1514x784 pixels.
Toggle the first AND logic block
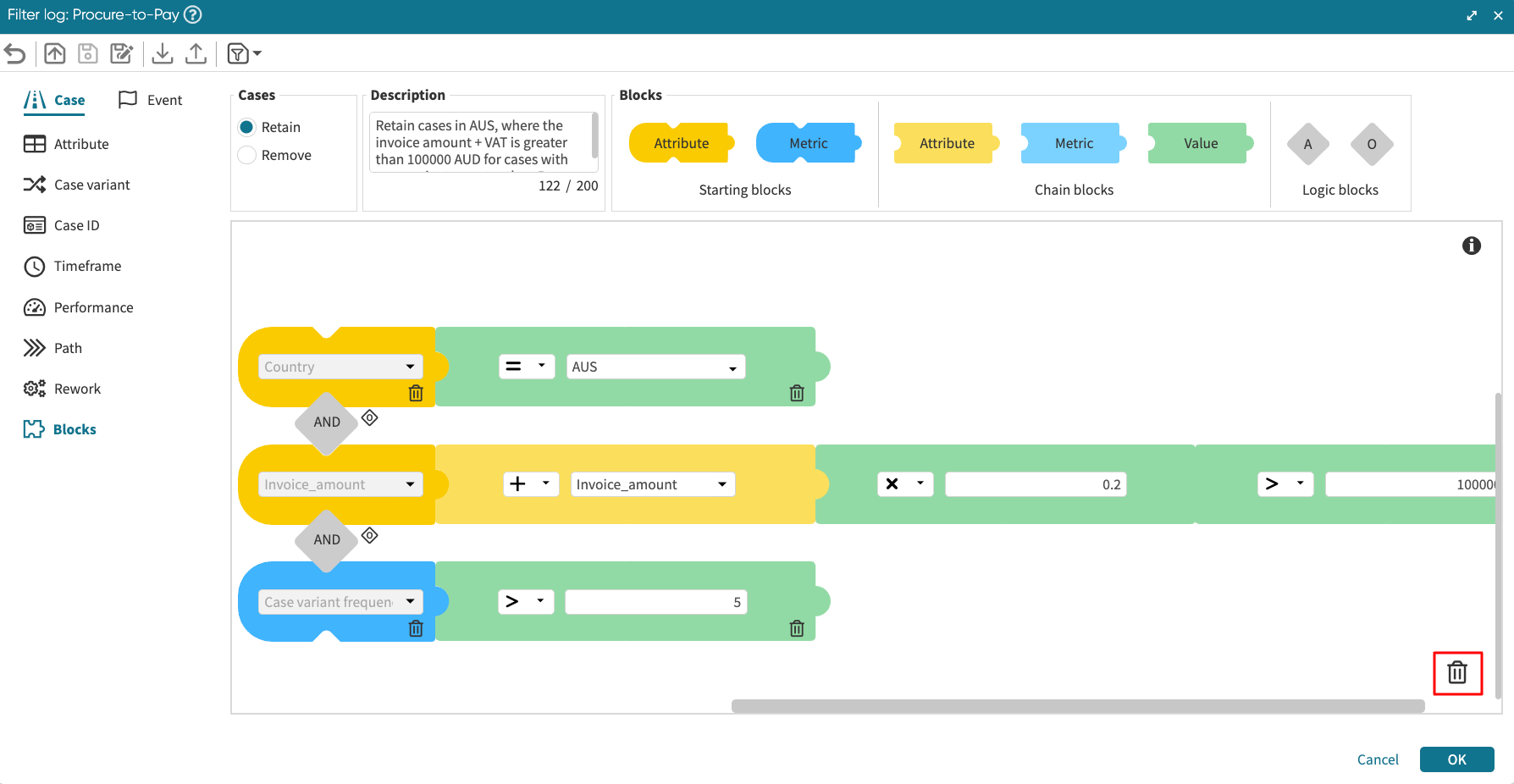pyautogui.click(x=327, y=422)
